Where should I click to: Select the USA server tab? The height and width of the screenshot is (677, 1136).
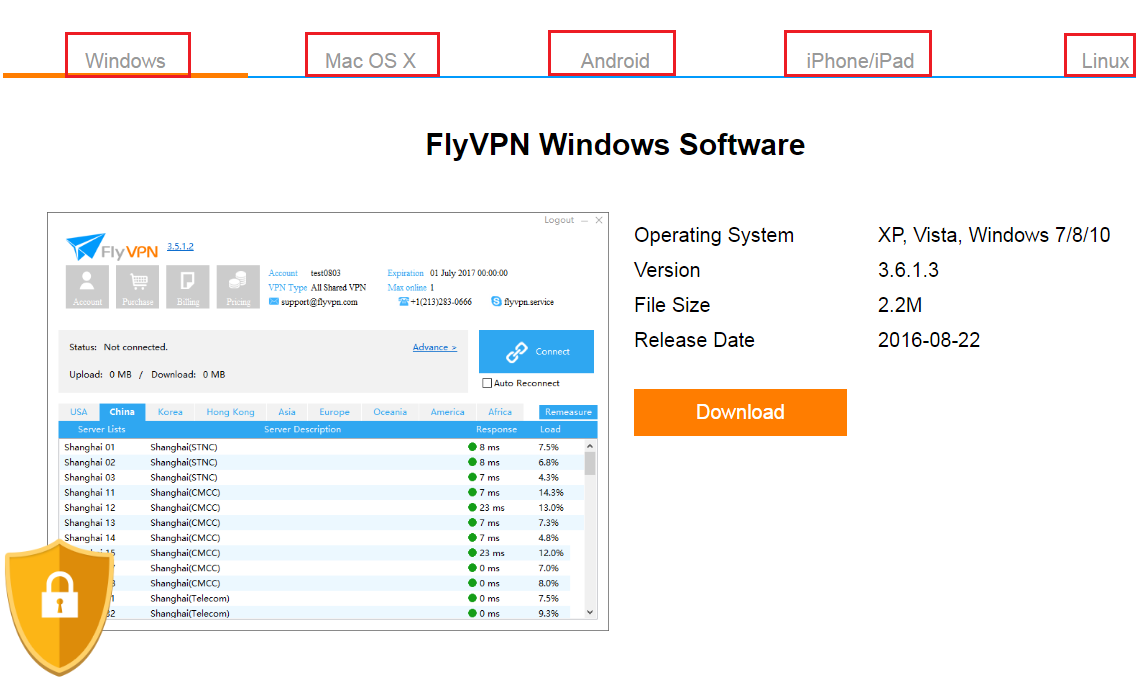pos(78,412)
